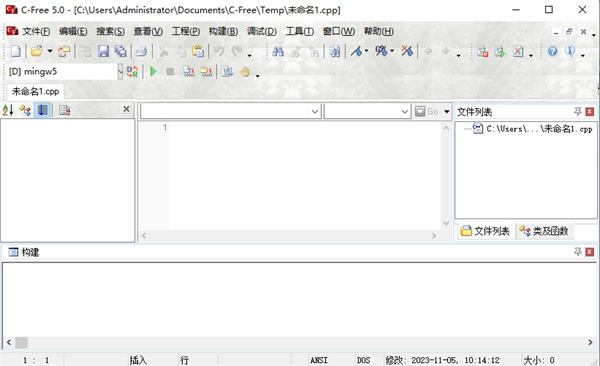Open Find with the binoculars icon
Screen dimensions: 600x366
pos(278,51)
